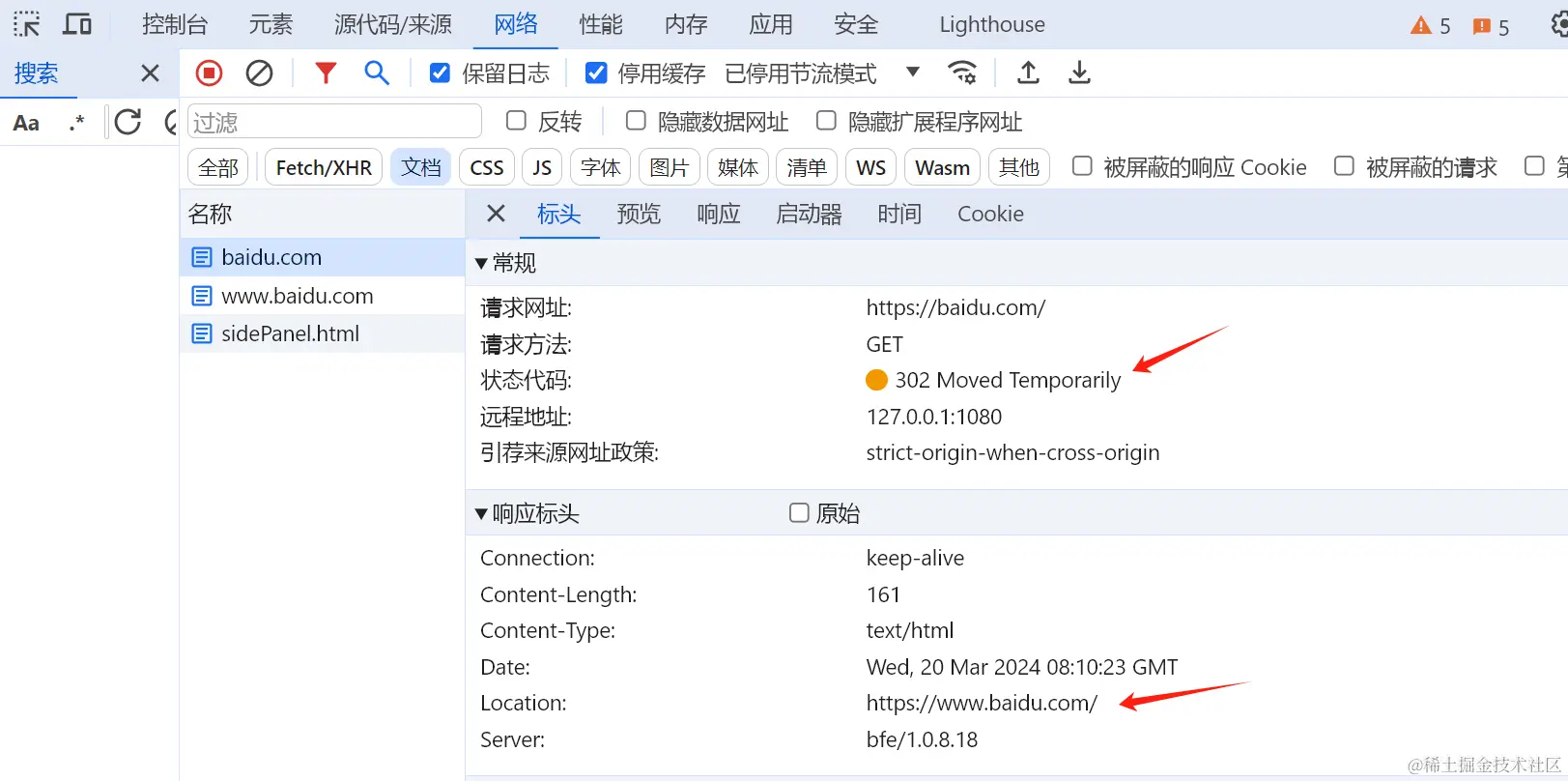The height and width of the screenshot is (781, 1568).
Task: Open the 应用 tab
Action: 771,24
